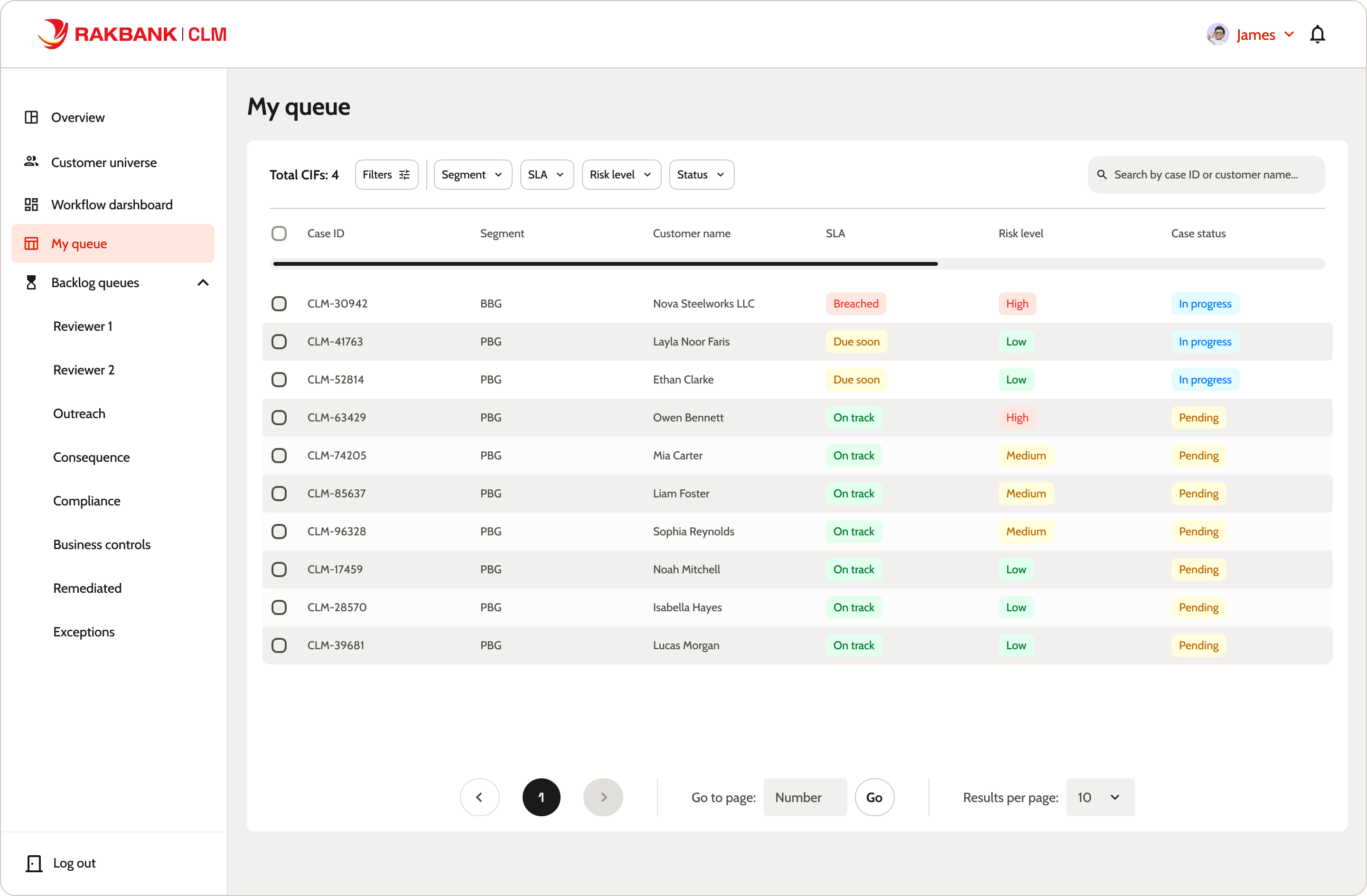The width and height of the screenshot is (1367, 896).
Task: Click Pending status for Lucas Morgan
Action: pos(1198,644)
